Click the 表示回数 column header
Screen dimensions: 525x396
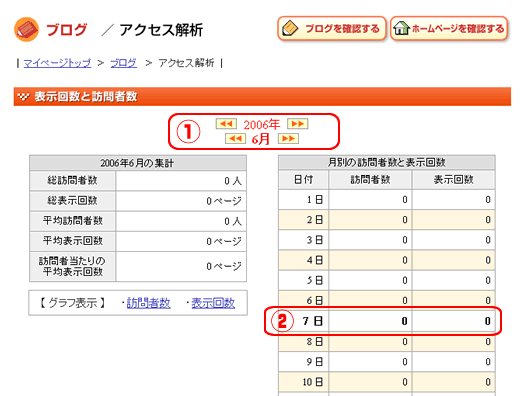[x=454, y=180]
